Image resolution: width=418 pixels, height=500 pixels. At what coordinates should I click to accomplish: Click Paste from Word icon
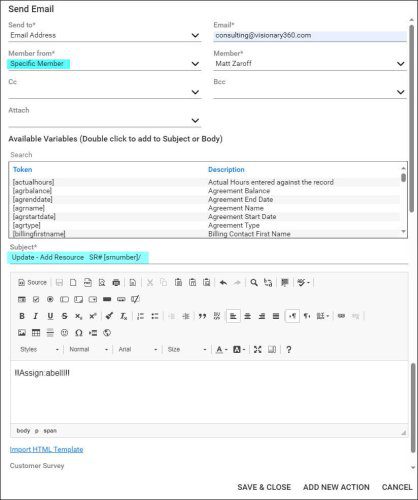pyautogui.click(x=207, y=283)
